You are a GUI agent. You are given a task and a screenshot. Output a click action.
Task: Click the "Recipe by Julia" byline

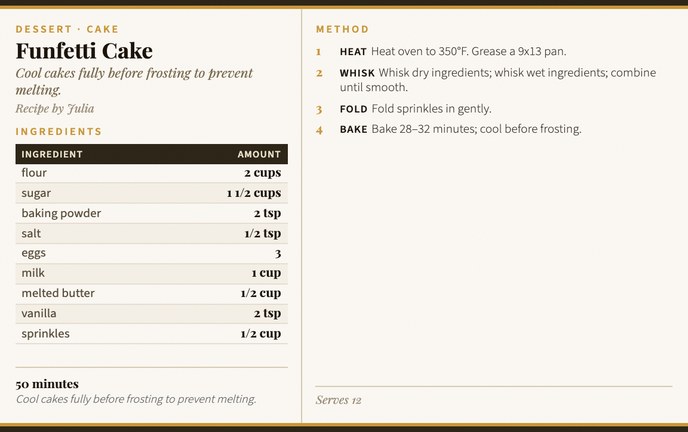pyautogui.click(x=55, y=108)
